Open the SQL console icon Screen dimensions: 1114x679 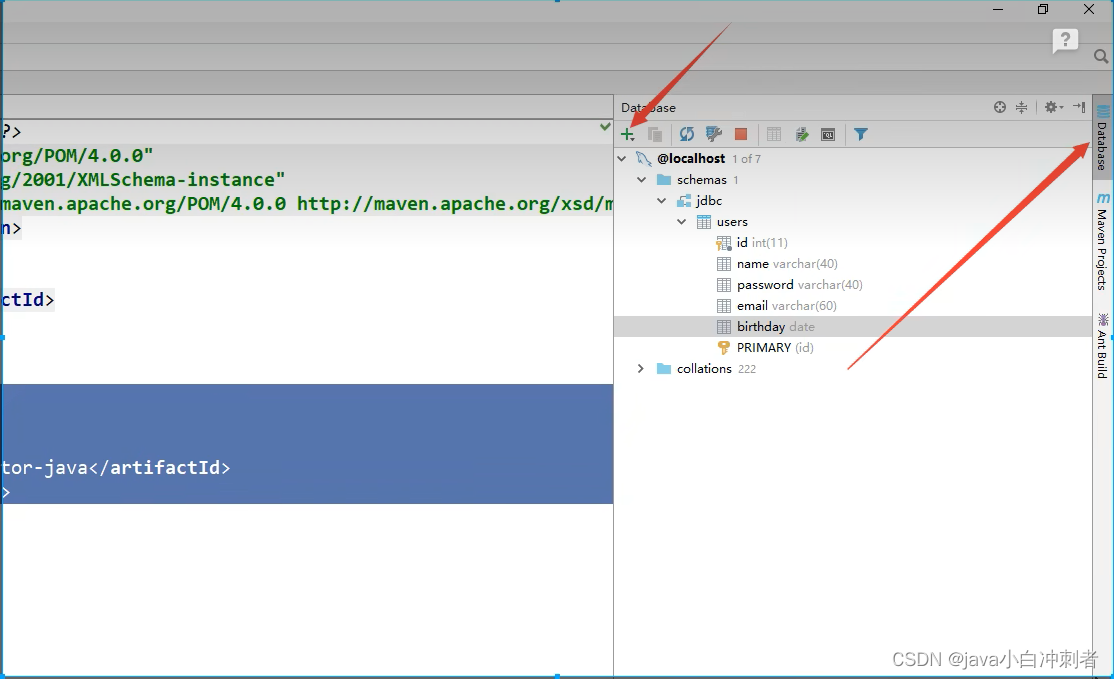pyautogui.click(x=828, y=134)
